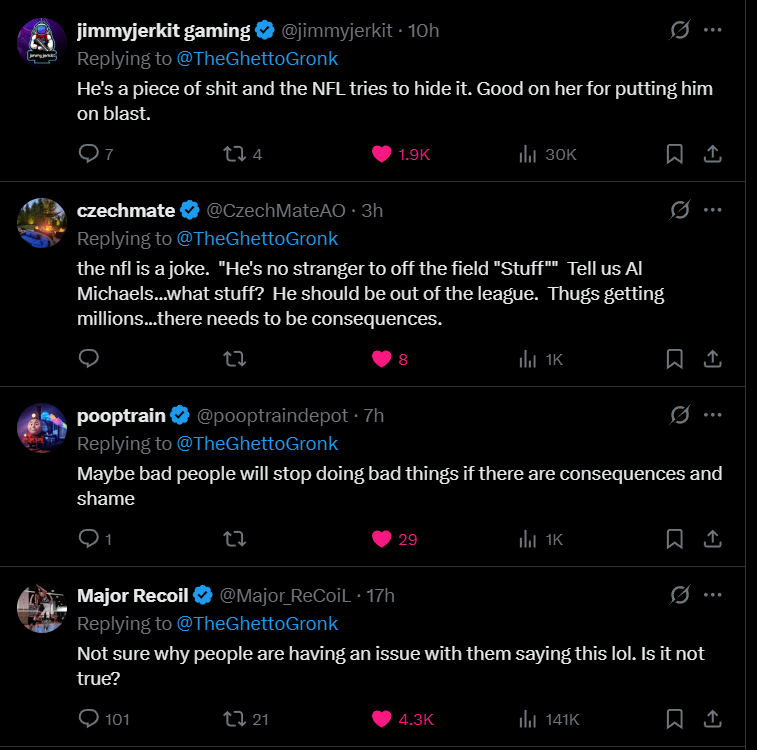This screenshot has width=757, height=750.
Task: Open Grok actions on czechmate's tweet
Action: [679, 210]
